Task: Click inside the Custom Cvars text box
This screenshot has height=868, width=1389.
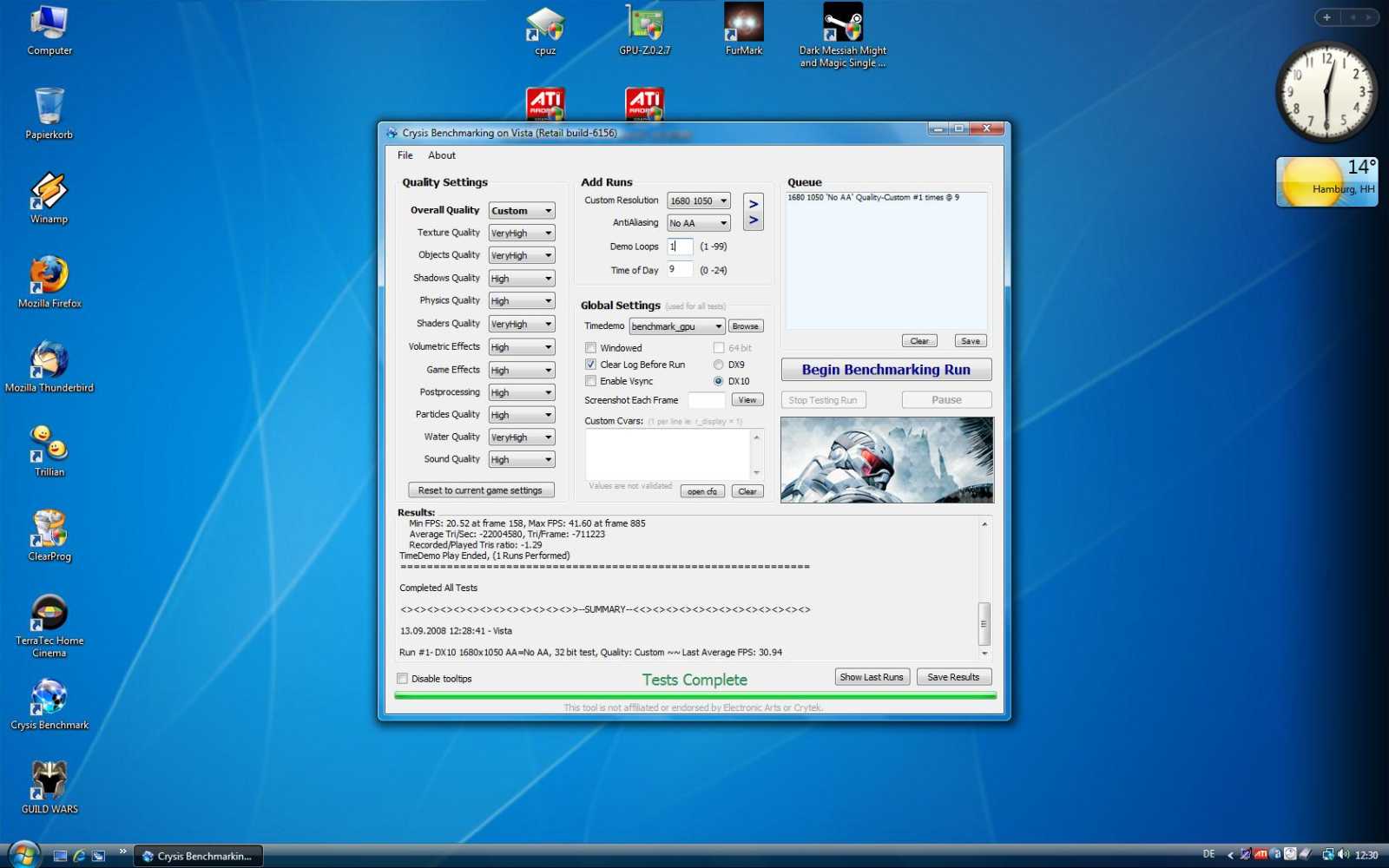Action: click(x=668, y=454)
